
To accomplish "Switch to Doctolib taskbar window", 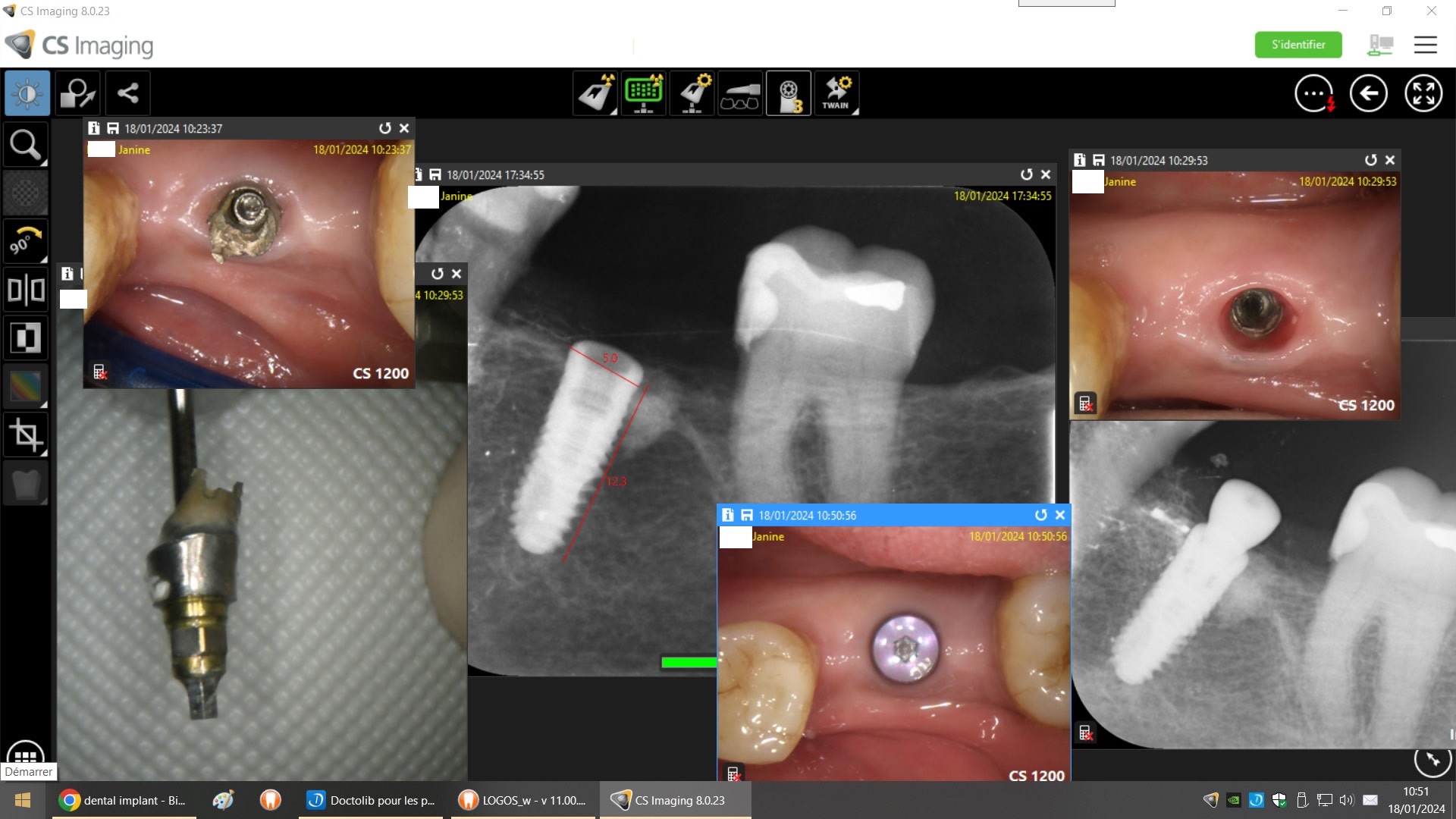I will point(372,800).
